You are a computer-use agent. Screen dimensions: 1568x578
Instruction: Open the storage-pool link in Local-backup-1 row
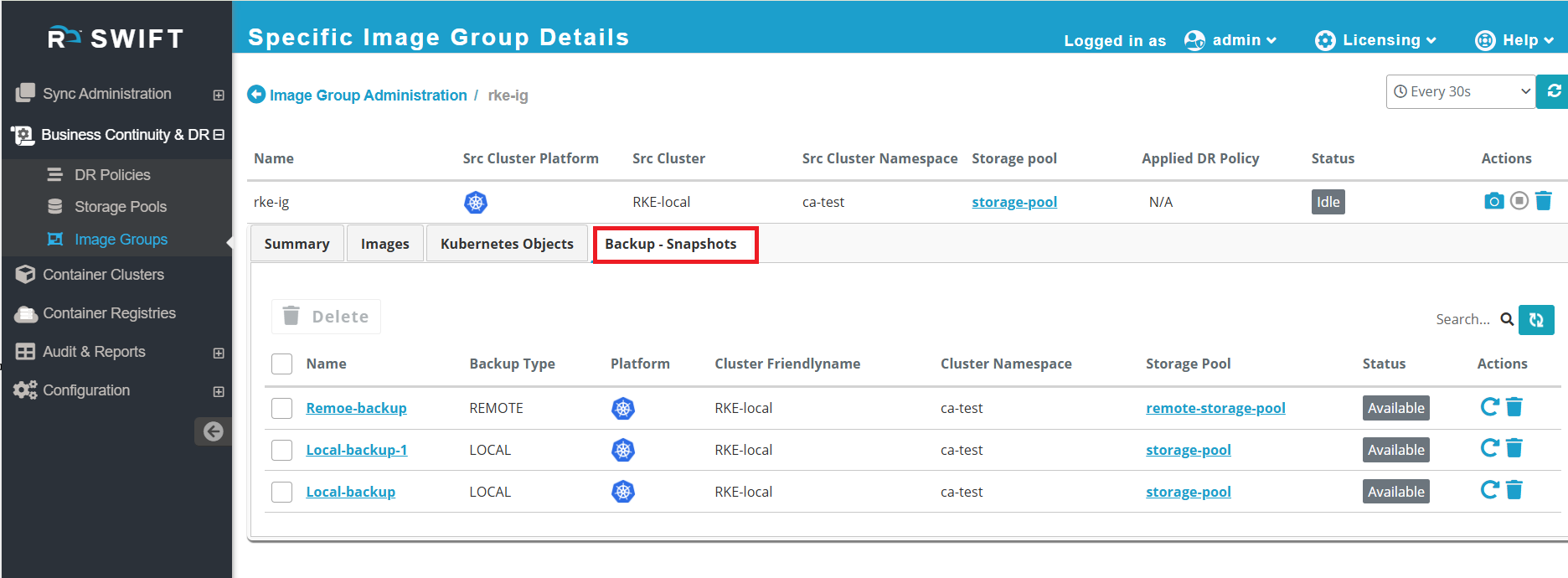coord(1189,450)
